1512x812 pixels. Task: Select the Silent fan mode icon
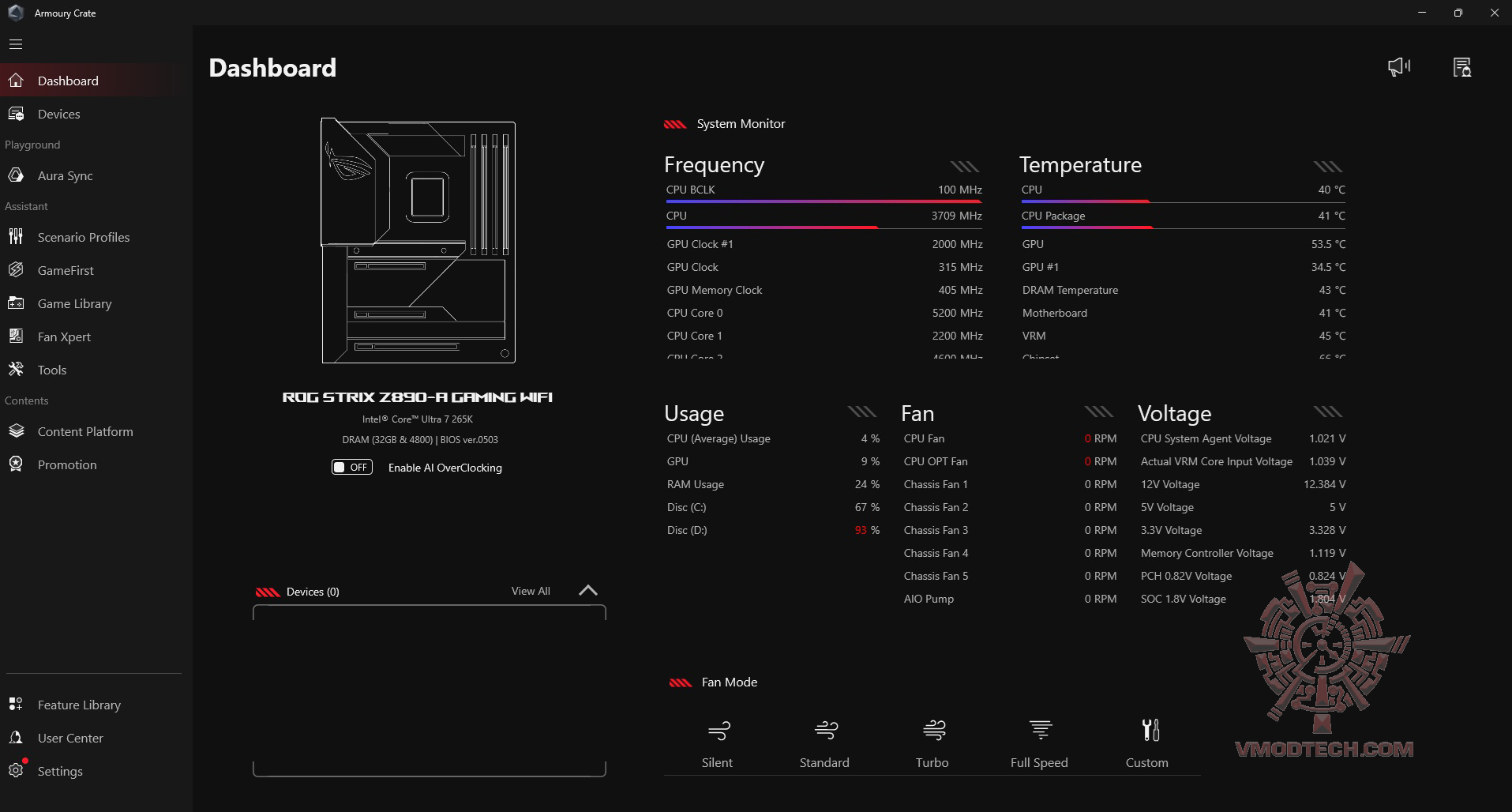tap(718, 731)
